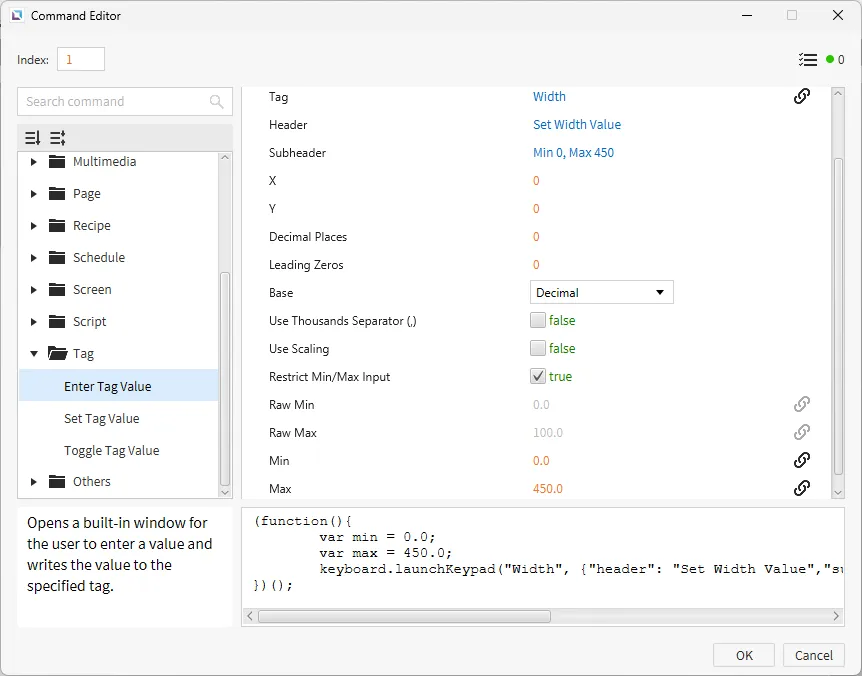Uncheck Restrict Min/Max Input checkbox
The image size is (862, 676).
tap(538, 377)
